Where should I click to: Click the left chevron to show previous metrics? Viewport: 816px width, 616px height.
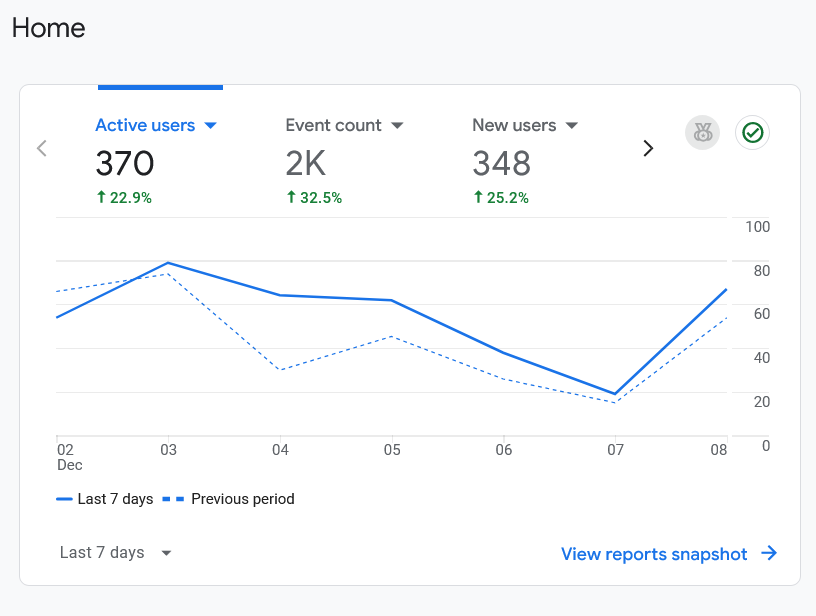pyautogui.click(x=42, y=148)
